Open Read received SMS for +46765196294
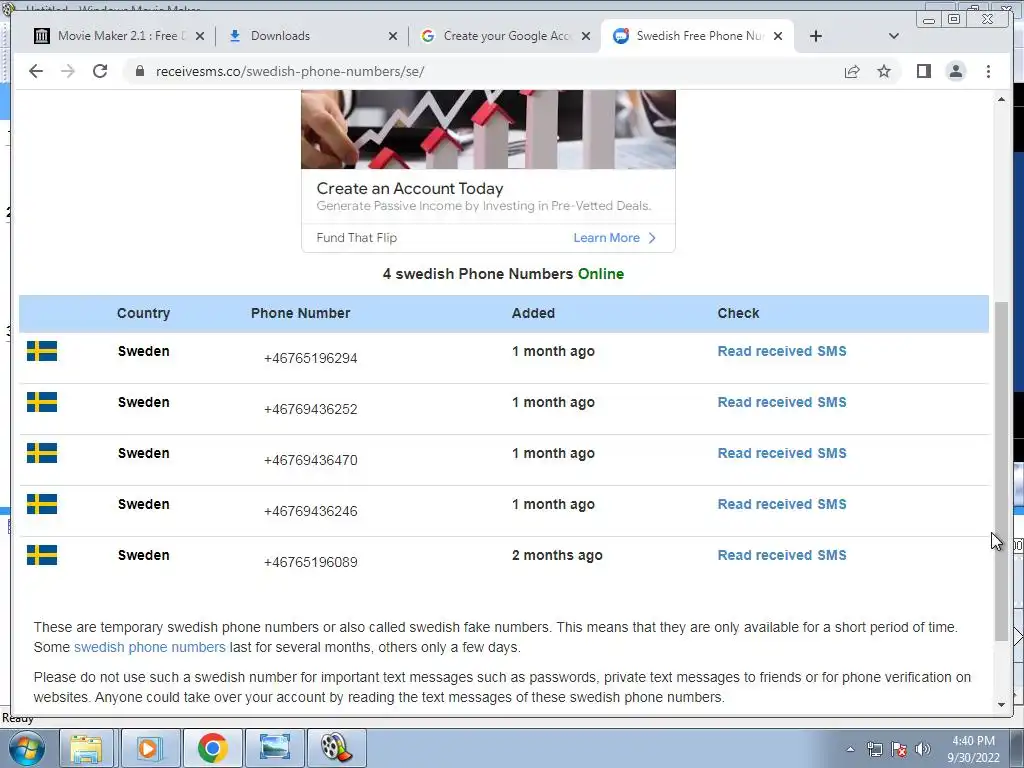Viewport: 1024px width, 768px height. click(782, 351)
